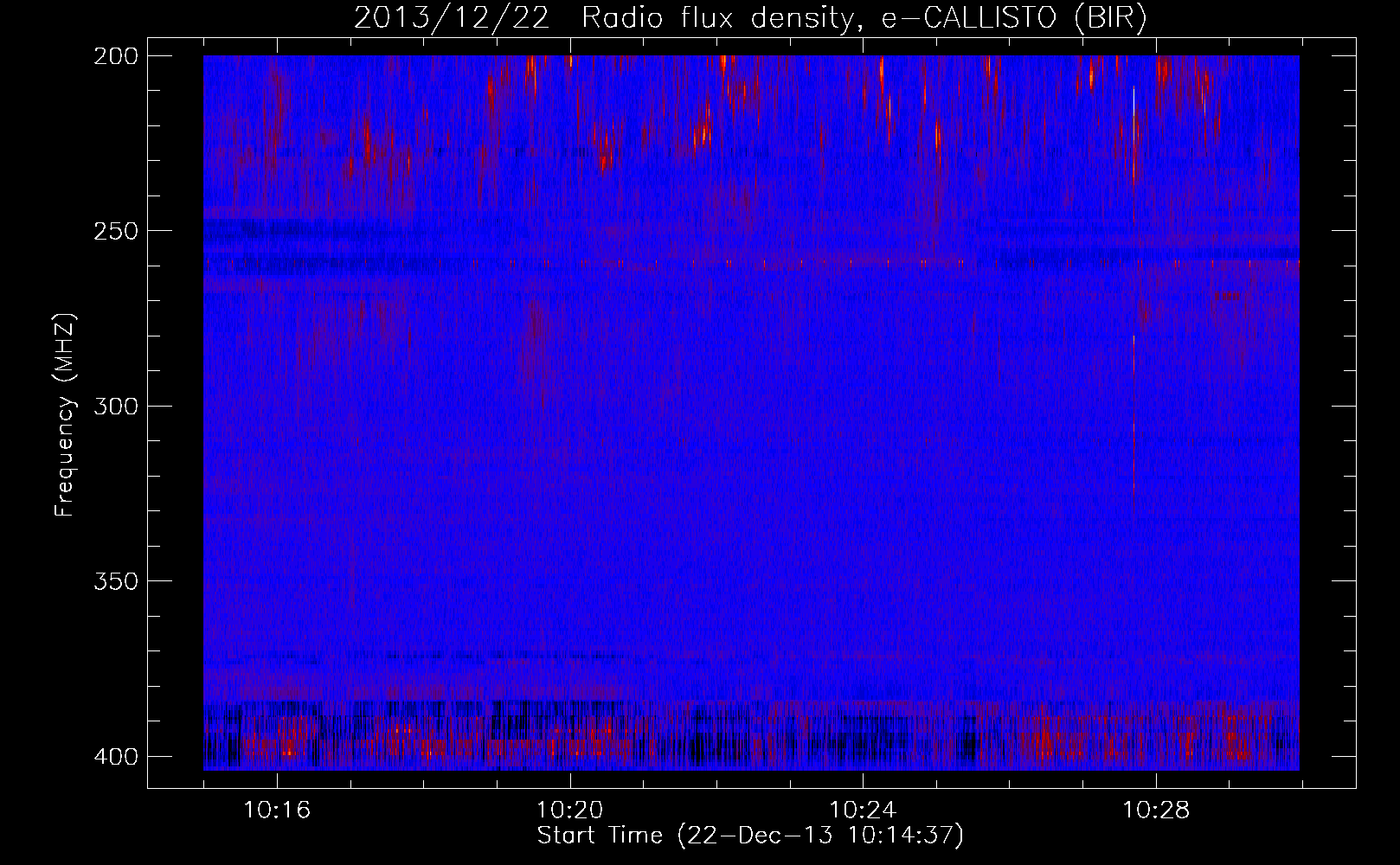Select the 300 frequency tick label
The height and width of the screenshot is (865, 1400).
(116, 406)
